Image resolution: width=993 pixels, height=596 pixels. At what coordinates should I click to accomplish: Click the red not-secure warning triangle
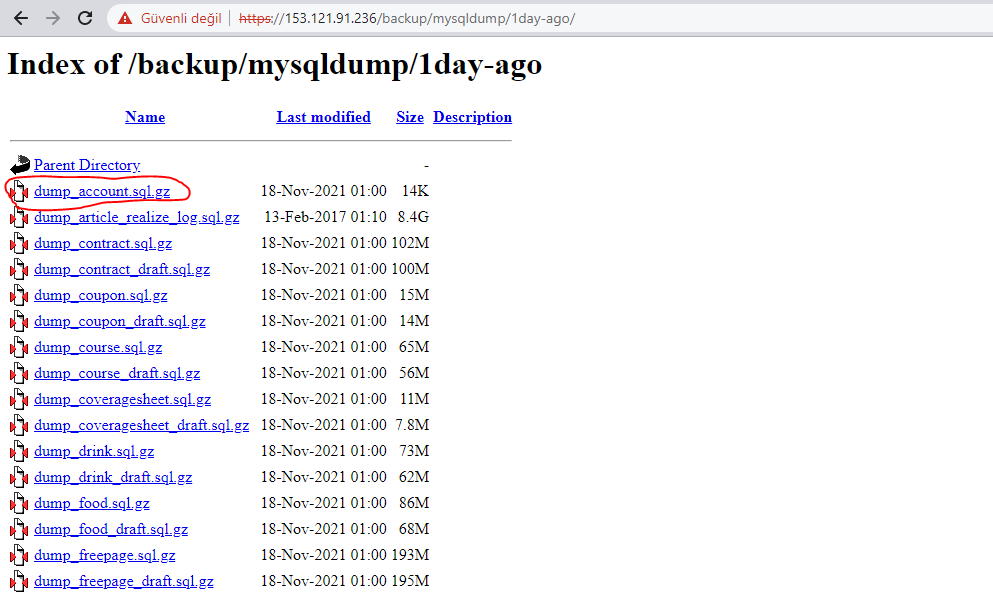pos(125,18)
